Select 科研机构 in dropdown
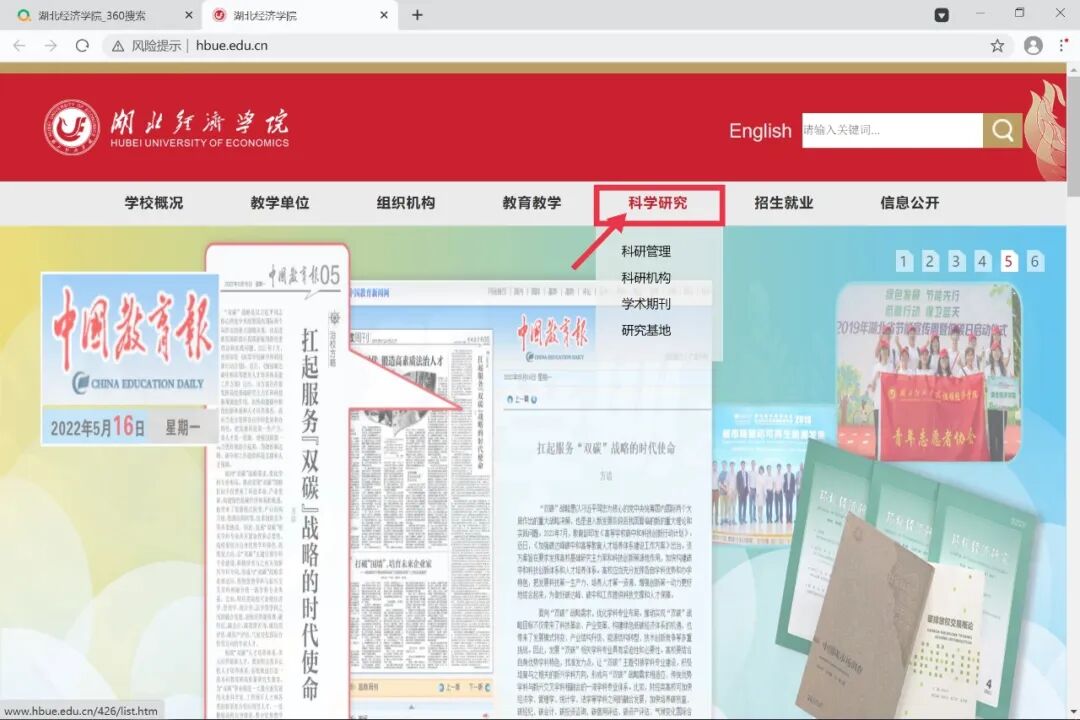Viewport: 1080px width, 720px height. click(x=646, y=278)
